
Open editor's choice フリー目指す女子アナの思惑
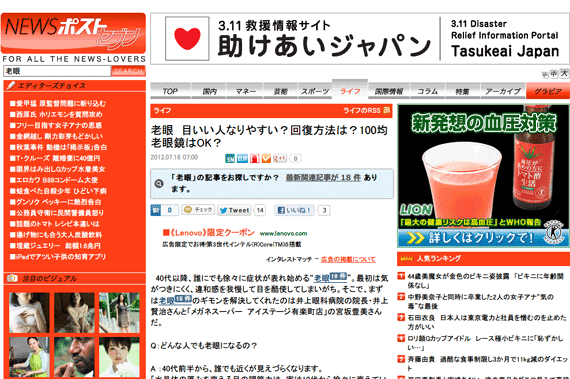click(x=56, y=125)
